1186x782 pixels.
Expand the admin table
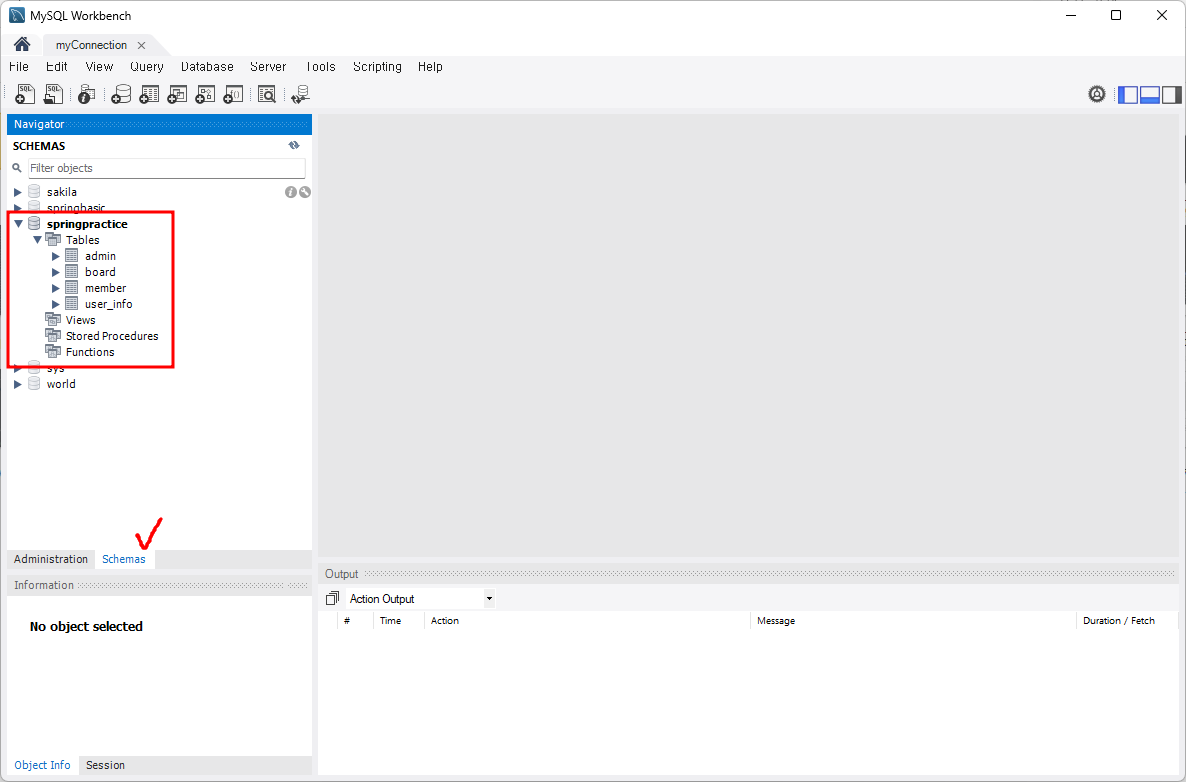(x=55, y=256)
